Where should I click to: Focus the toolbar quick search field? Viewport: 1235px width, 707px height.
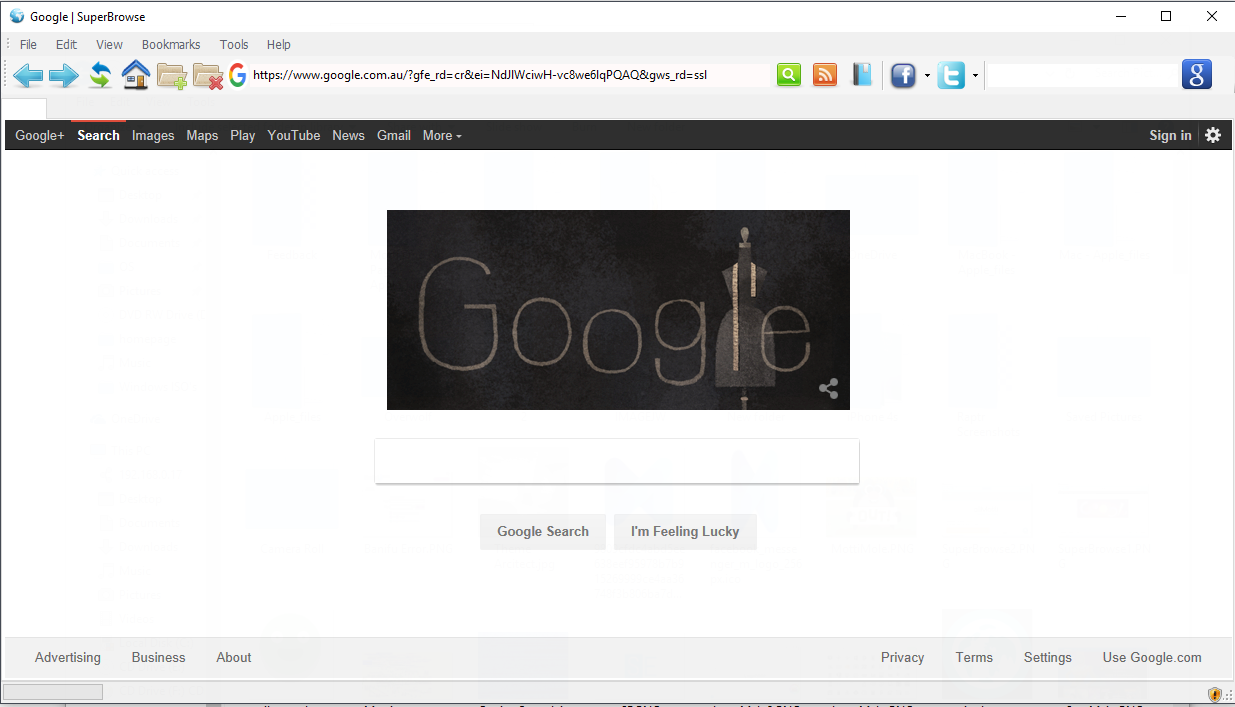coord(1083,75)
